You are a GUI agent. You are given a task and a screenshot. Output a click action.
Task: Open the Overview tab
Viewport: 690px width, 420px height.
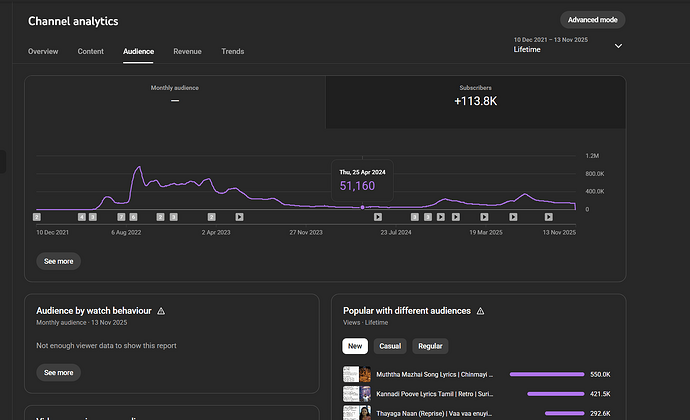43,51
